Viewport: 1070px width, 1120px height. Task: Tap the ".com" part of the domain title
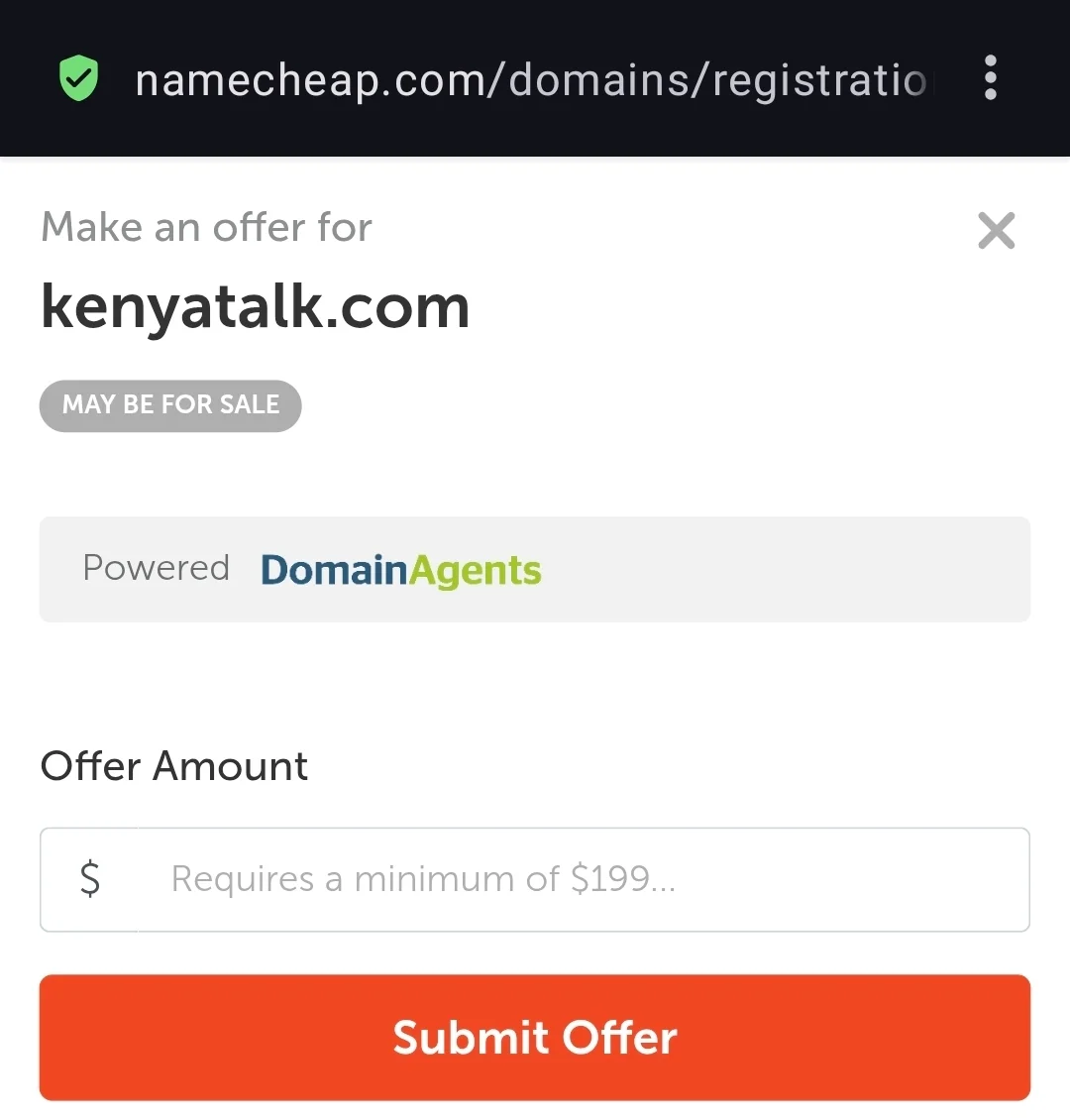coord(397,308)
